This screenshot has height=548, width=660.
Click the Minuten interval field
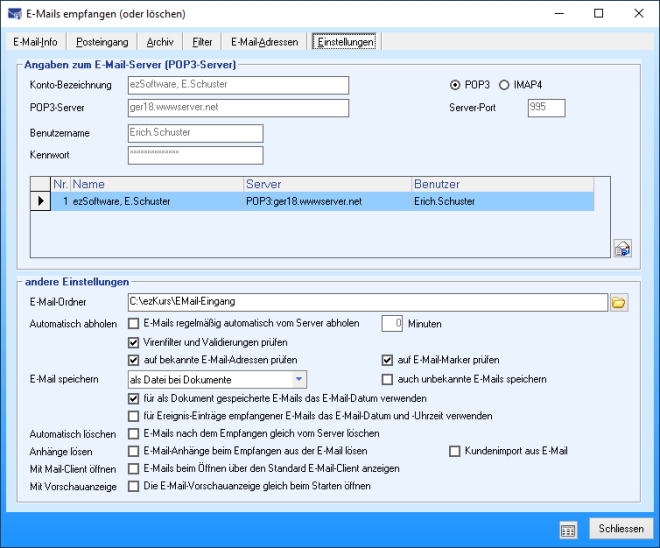click(x=393, y=324)
